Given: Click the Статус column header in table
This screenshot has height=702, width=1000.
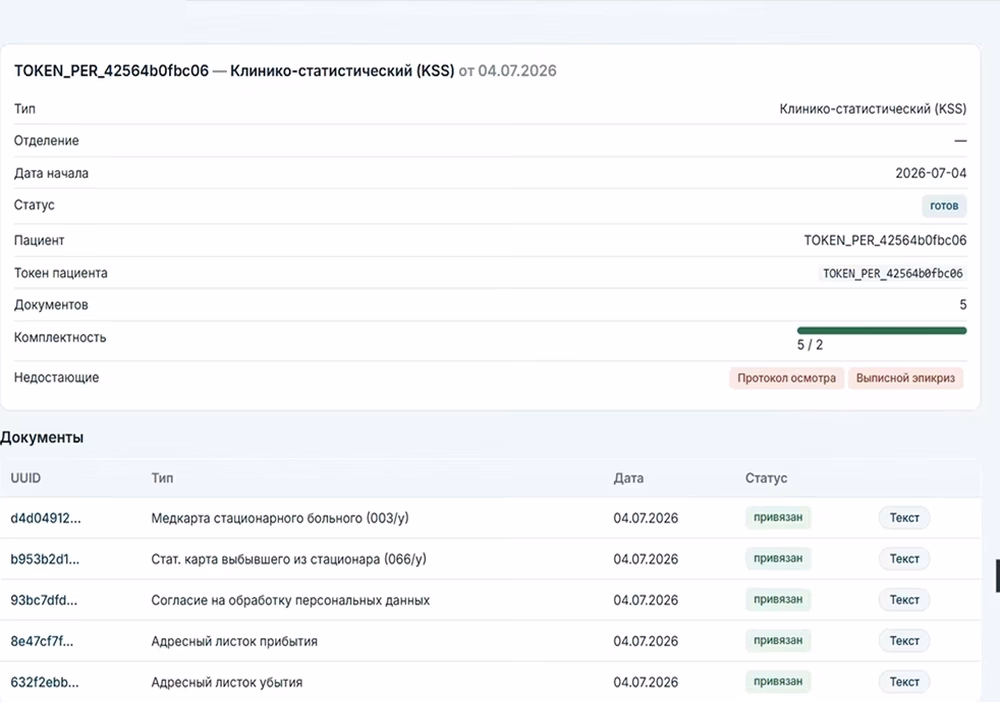Looking at the screenshot, I should 766,478.
